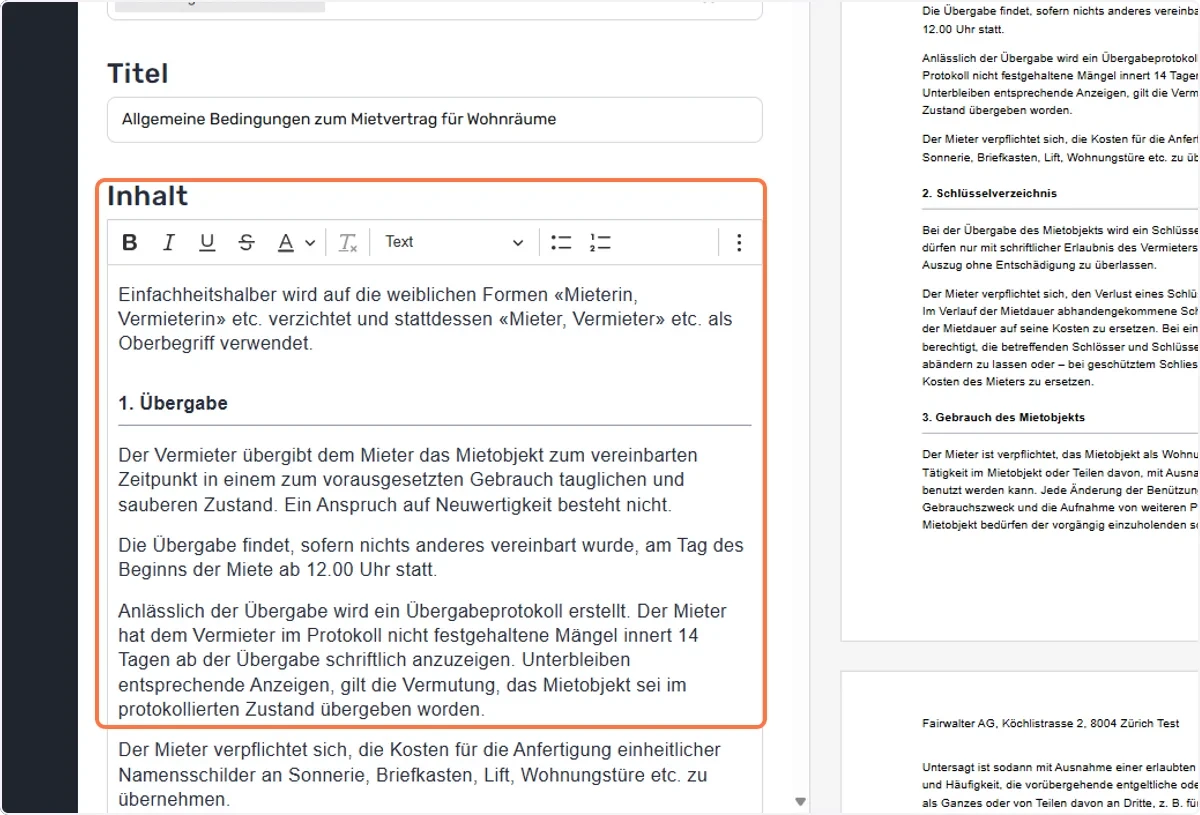The width and height of the screenshot is (1200, 815).
Task: Click the scroll-down arrow of the editor panel
Action: point(800,802)
